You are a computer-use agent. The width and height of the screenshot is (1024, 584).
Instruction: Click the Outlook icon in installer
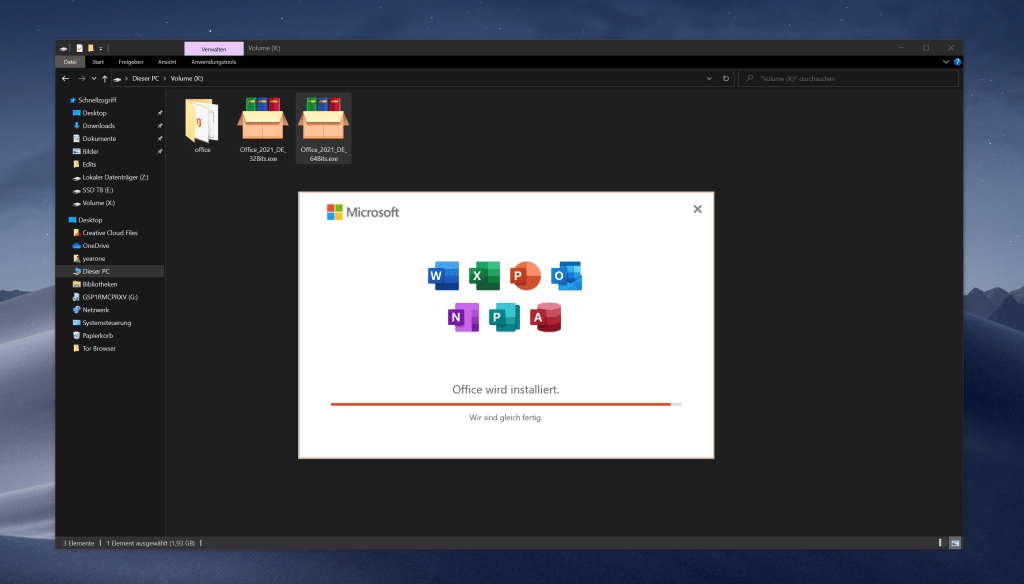[566, 276]
